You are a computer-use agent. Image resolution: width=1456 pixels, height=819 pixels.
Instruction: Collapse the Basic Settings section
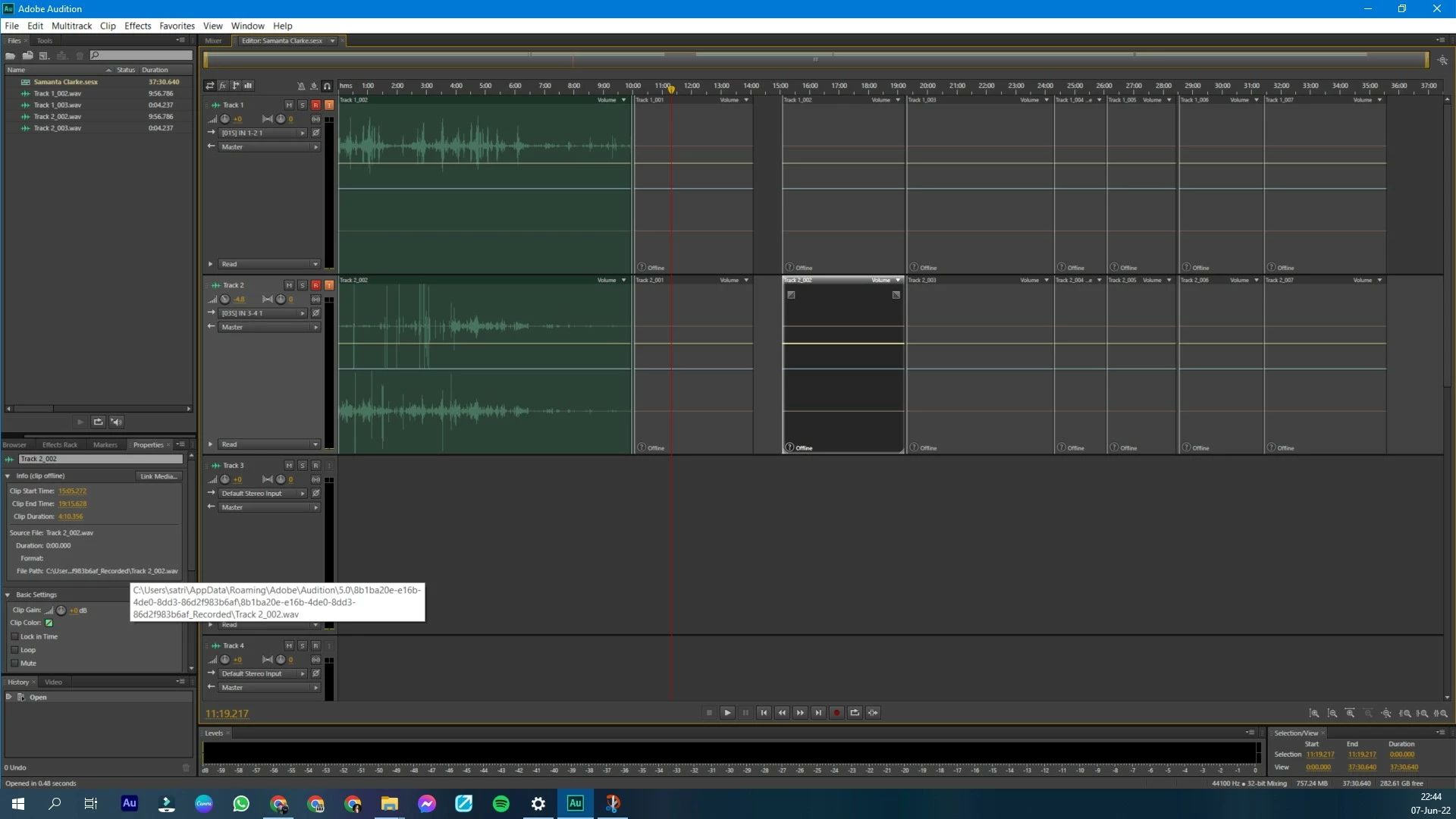pos(8,595)
